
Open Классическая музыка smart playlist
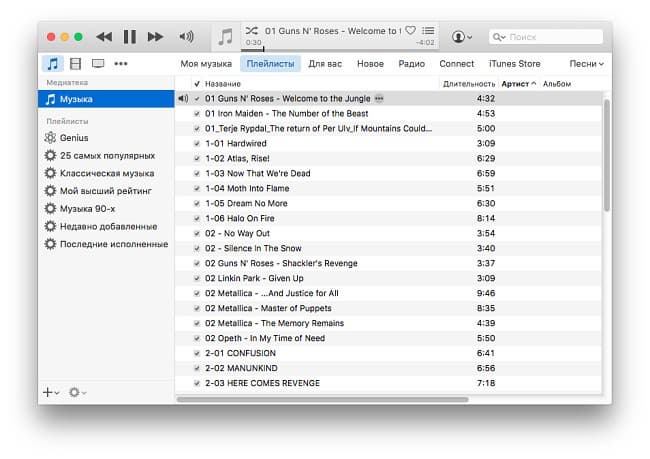(x=106, y=173)
